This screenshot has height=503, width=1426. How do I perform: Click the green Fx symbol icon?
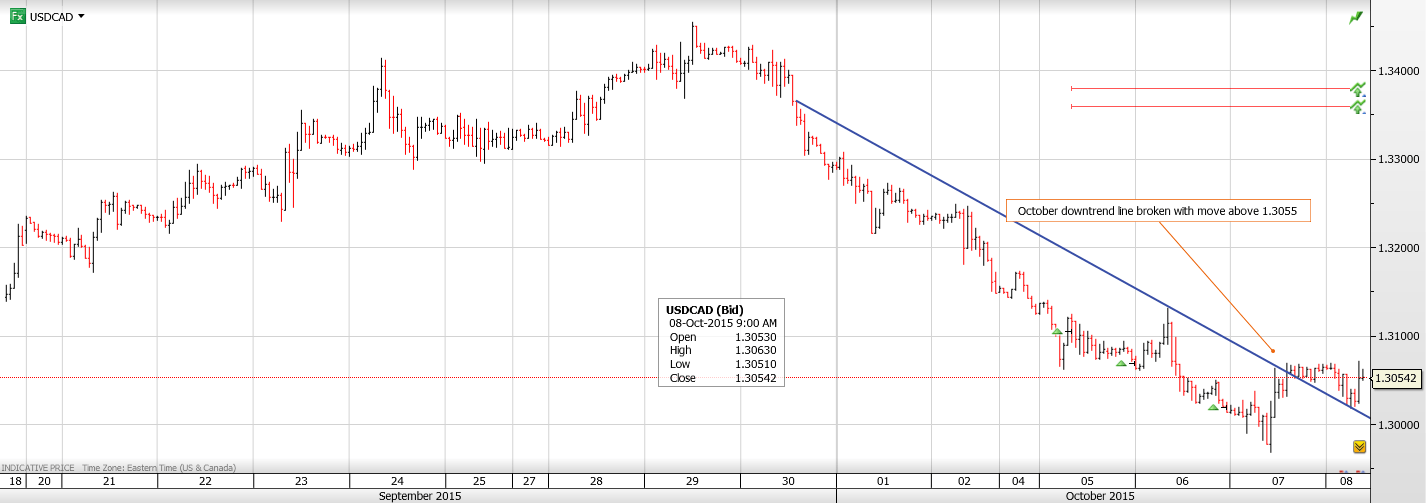[18, 16]
